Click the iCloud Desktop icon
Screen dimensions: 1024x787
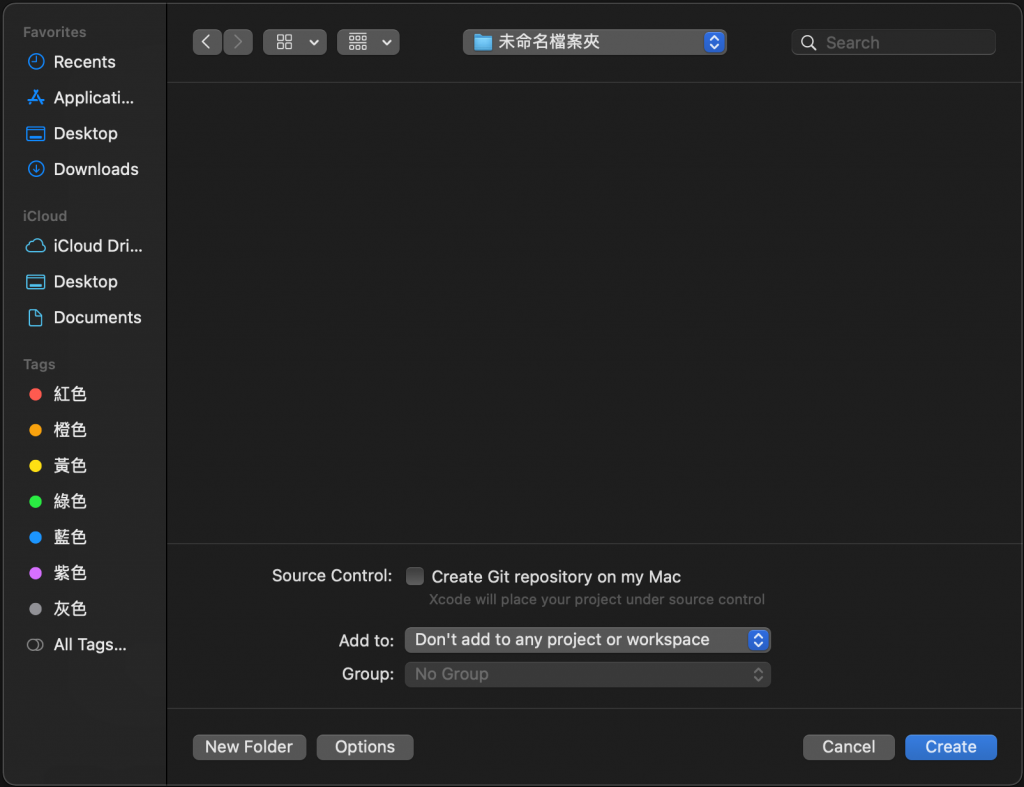click(x=36, y=282)
